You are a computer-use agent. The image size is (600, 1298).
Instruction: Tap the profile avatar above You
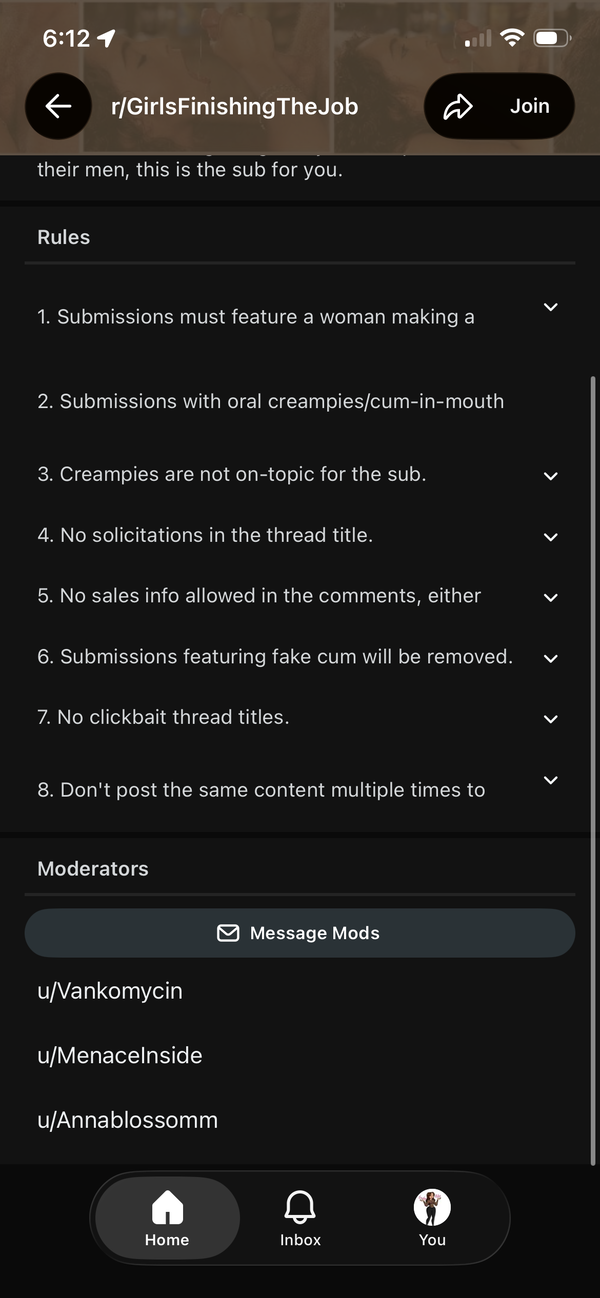[432, 1208]
